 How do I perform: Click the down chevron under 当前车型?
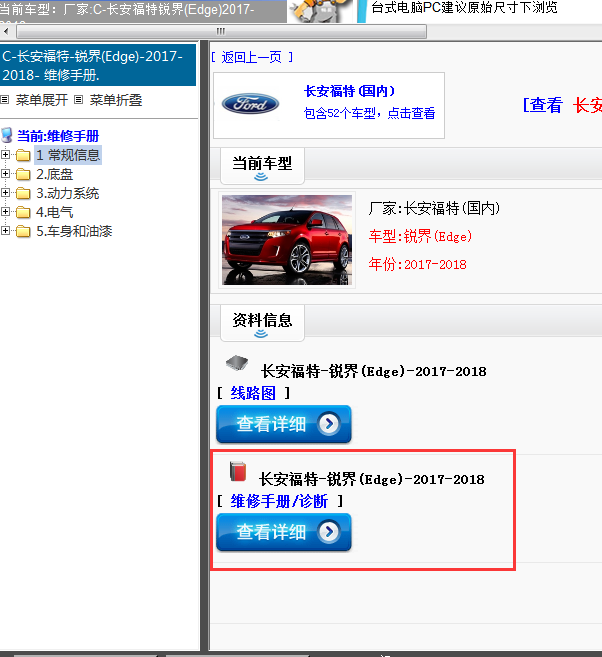tap(261, 177)
